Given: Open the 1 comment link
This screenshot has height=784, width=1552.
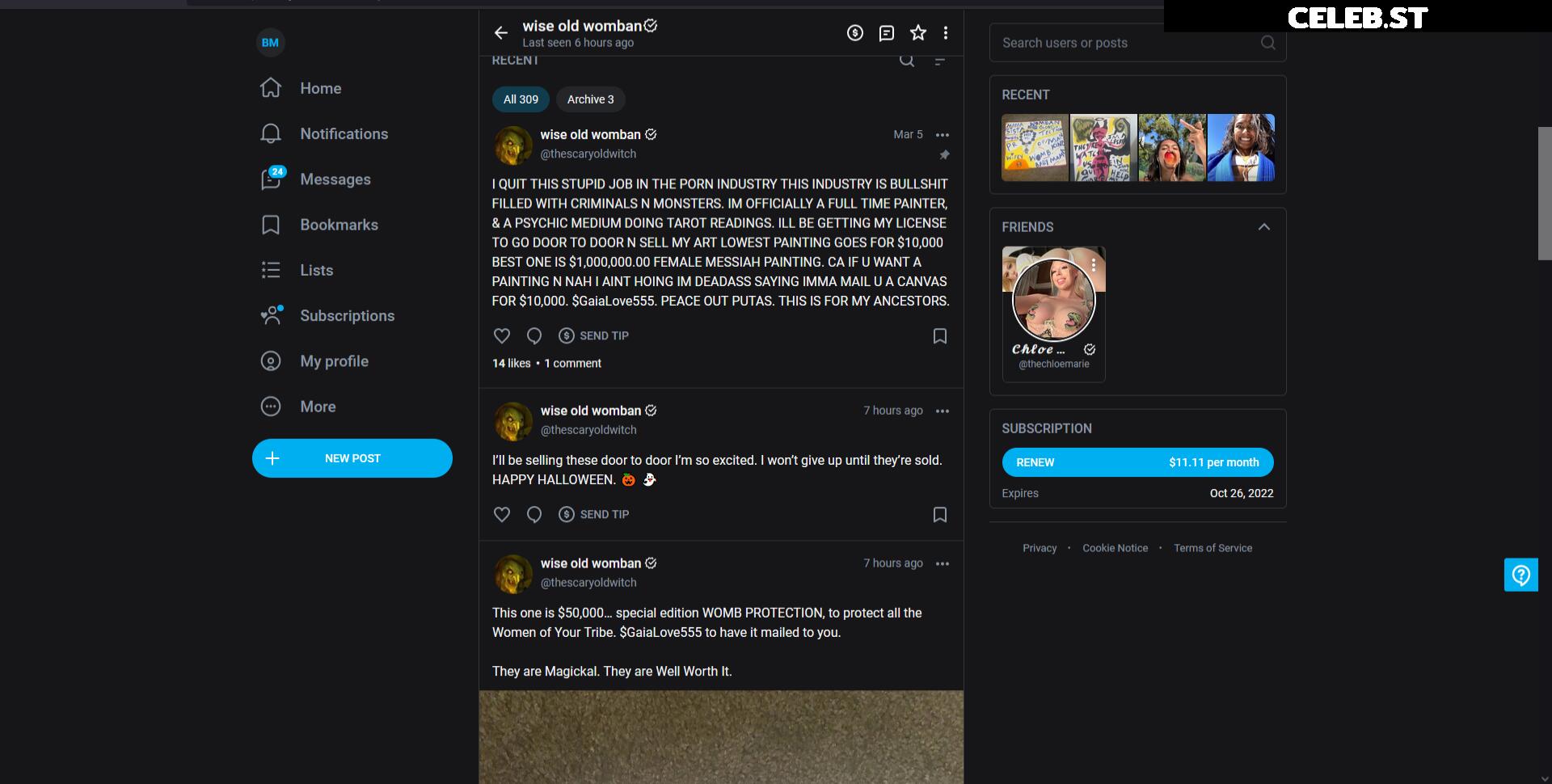Looking at the screenshot, I should click(x=573, y=364).
